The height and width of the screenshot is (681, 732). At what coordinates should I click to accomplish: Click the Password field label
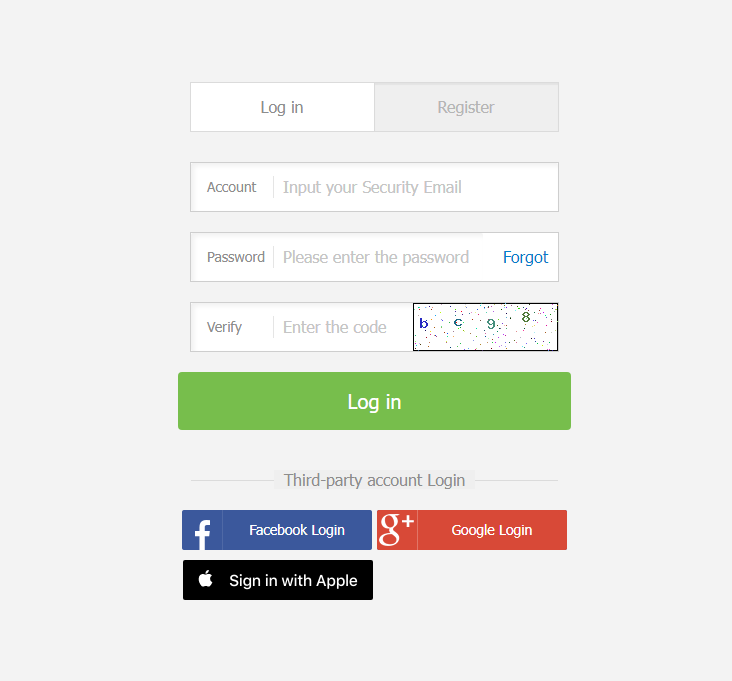[236, 257]
